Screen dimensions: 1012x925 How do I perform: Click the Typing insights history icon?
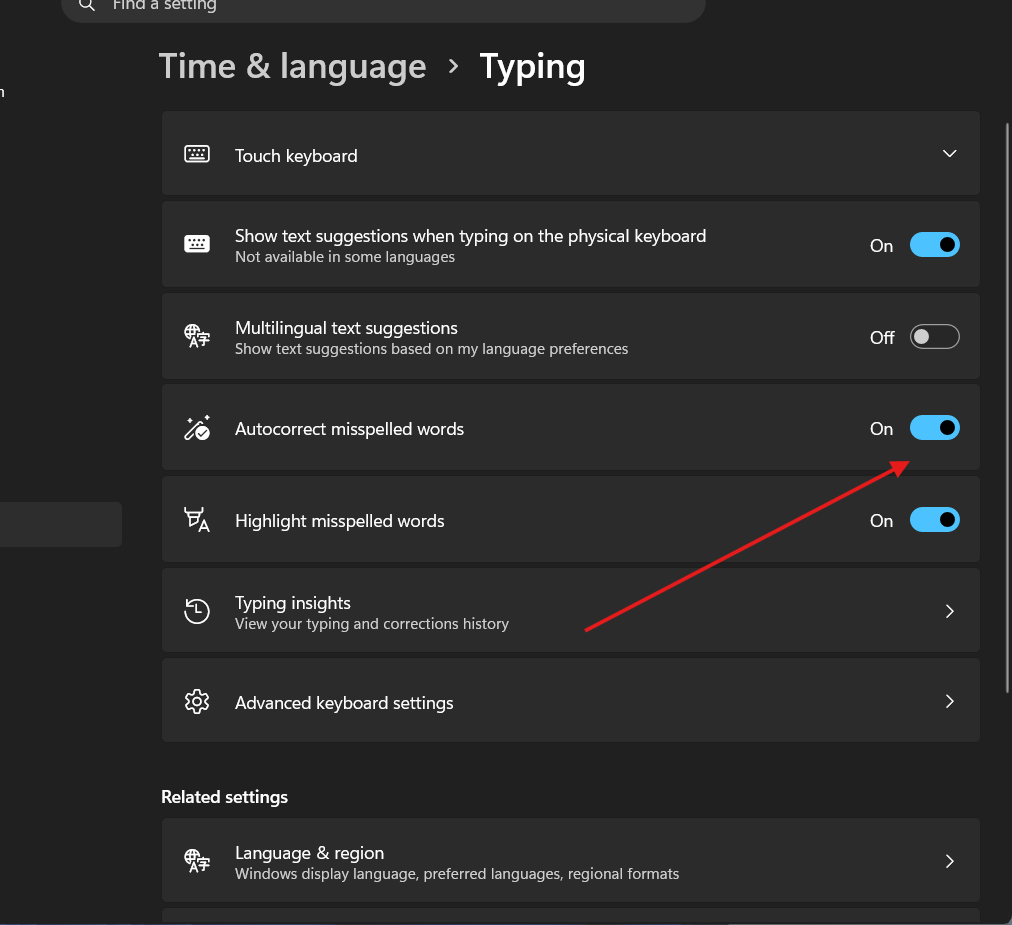point(197,611)
